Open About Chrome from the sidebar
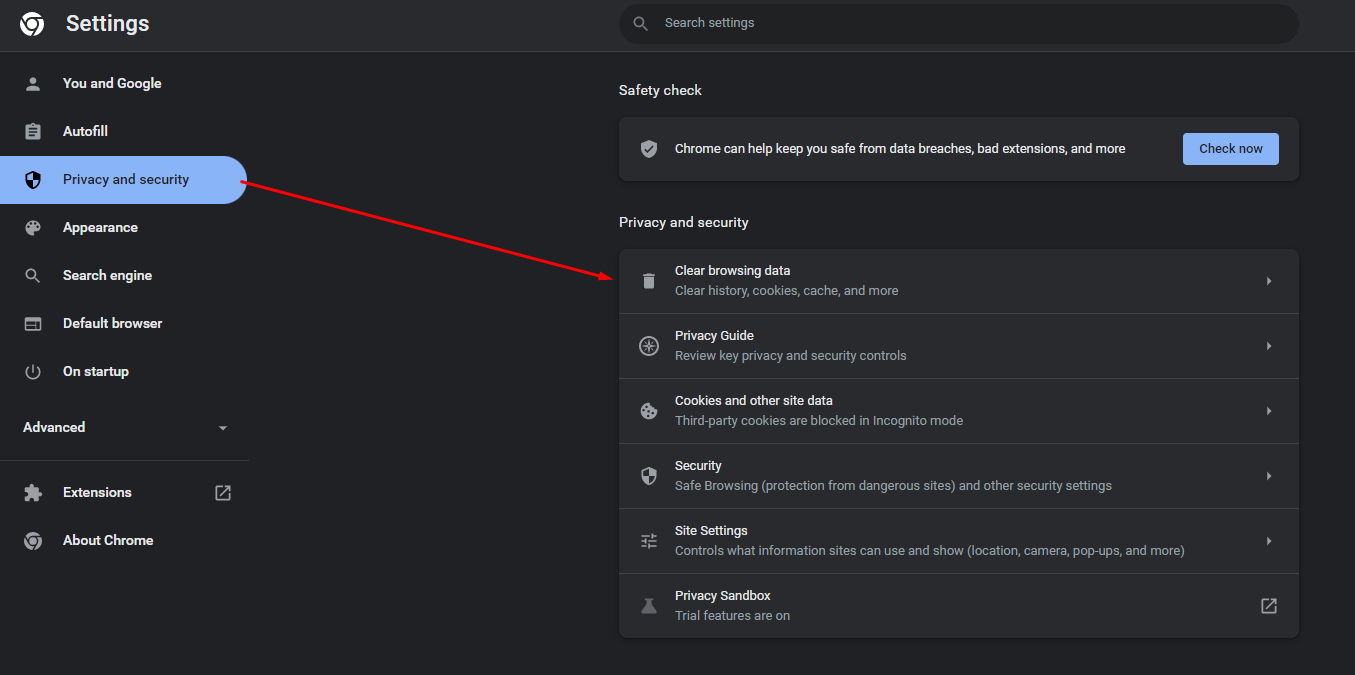1355x675 pixels. pos(123,541)
